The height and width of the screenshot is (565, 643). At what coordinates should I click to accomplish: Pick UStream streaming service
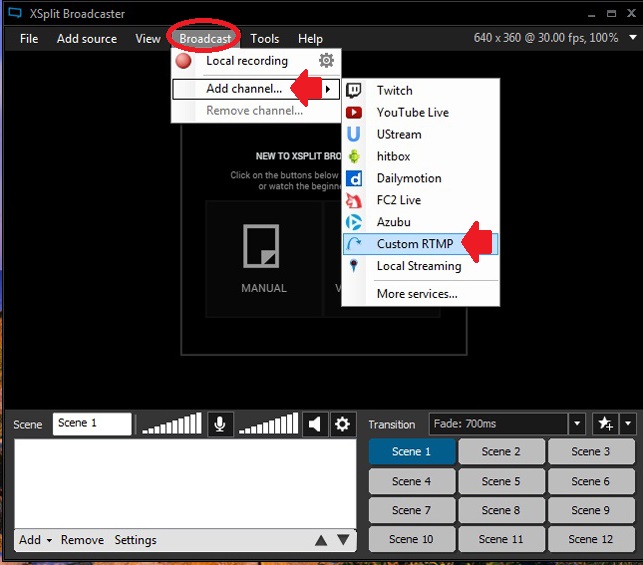pyautogui.click(x=398, y=134)
